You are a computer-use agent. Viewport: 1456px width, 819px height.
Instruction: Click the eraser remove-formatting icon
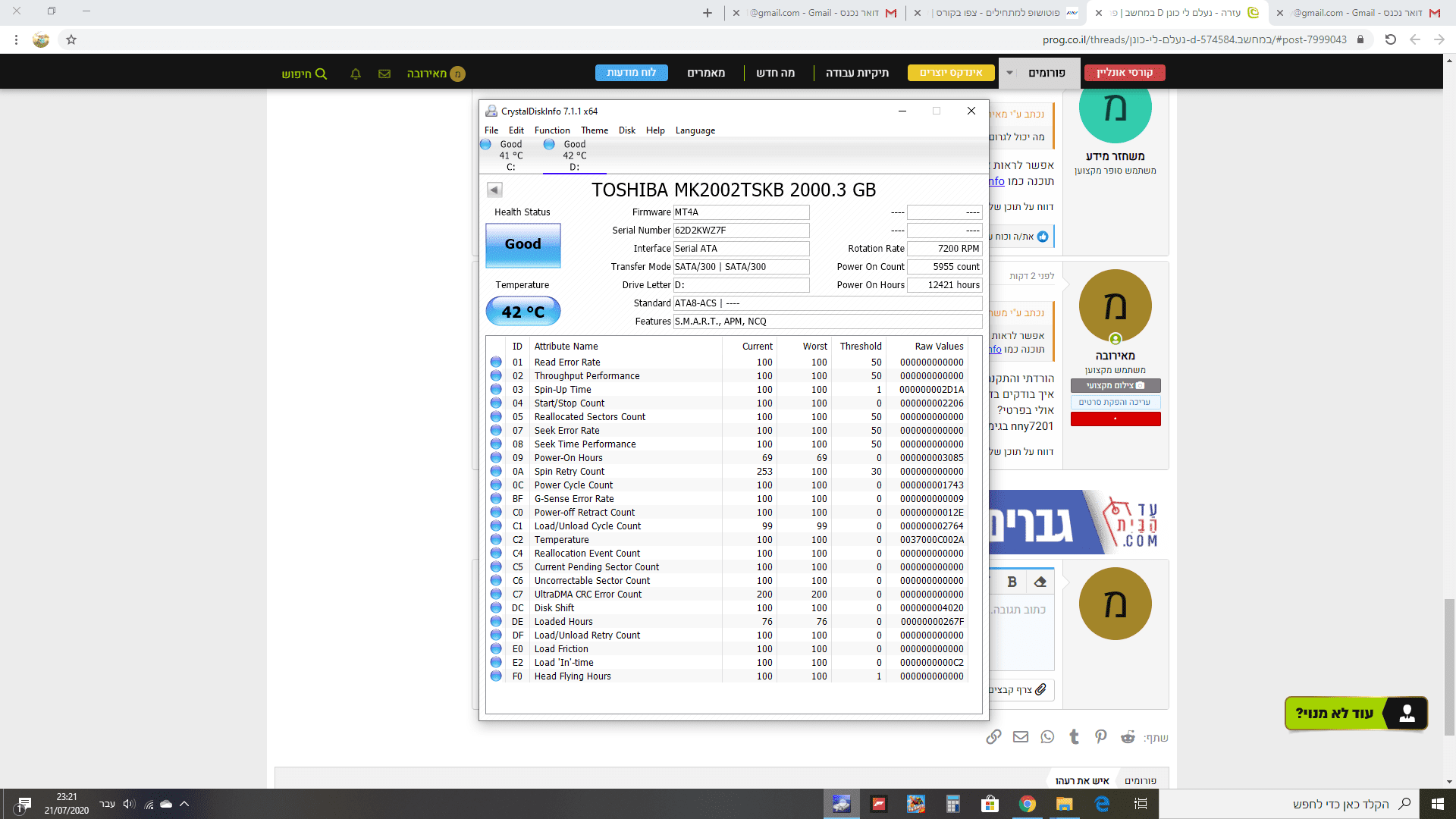[1040, 582]
